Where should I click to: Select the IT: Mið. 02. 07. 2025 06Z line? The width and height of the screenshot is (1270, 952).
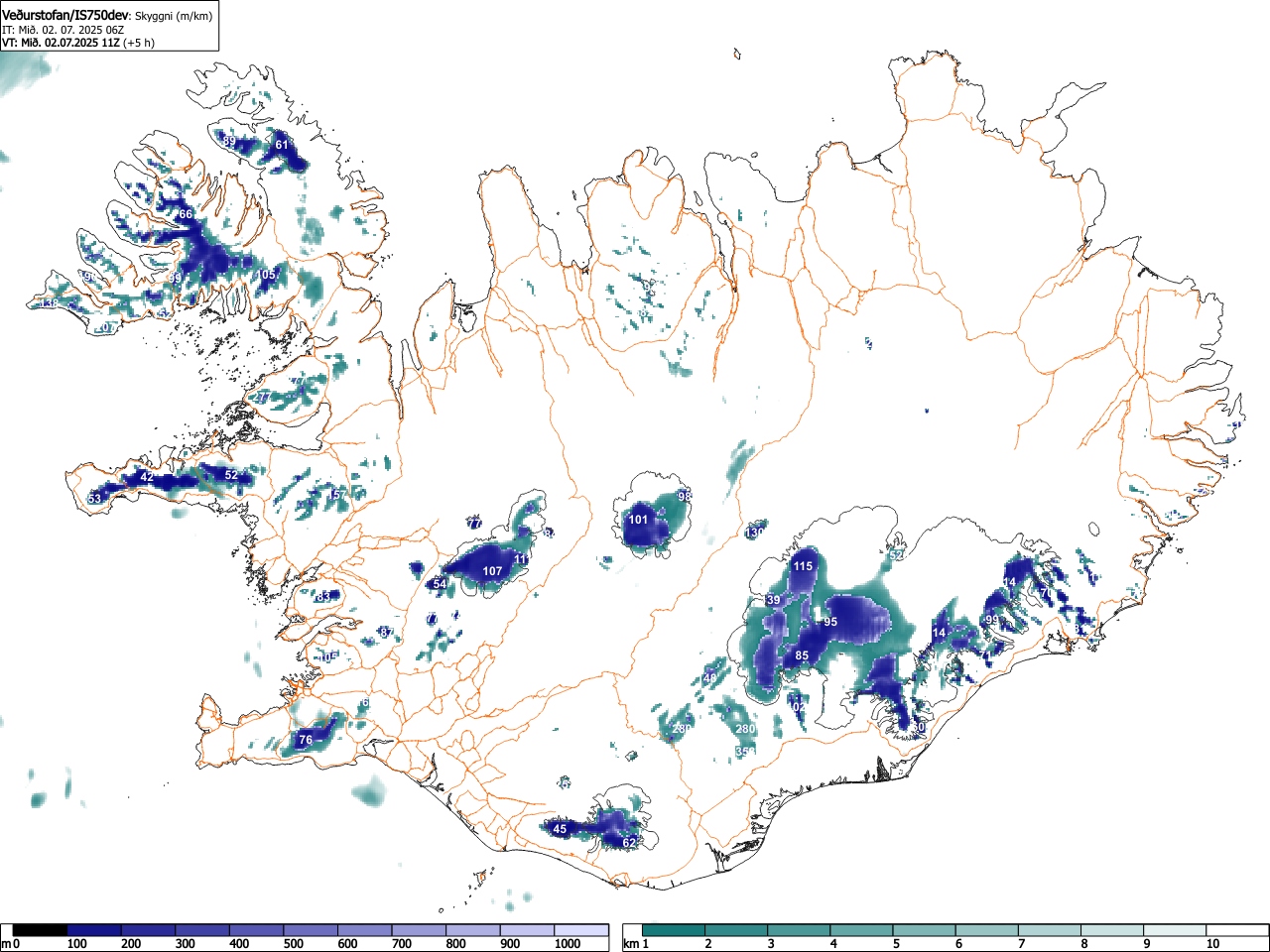click(63, 30)
